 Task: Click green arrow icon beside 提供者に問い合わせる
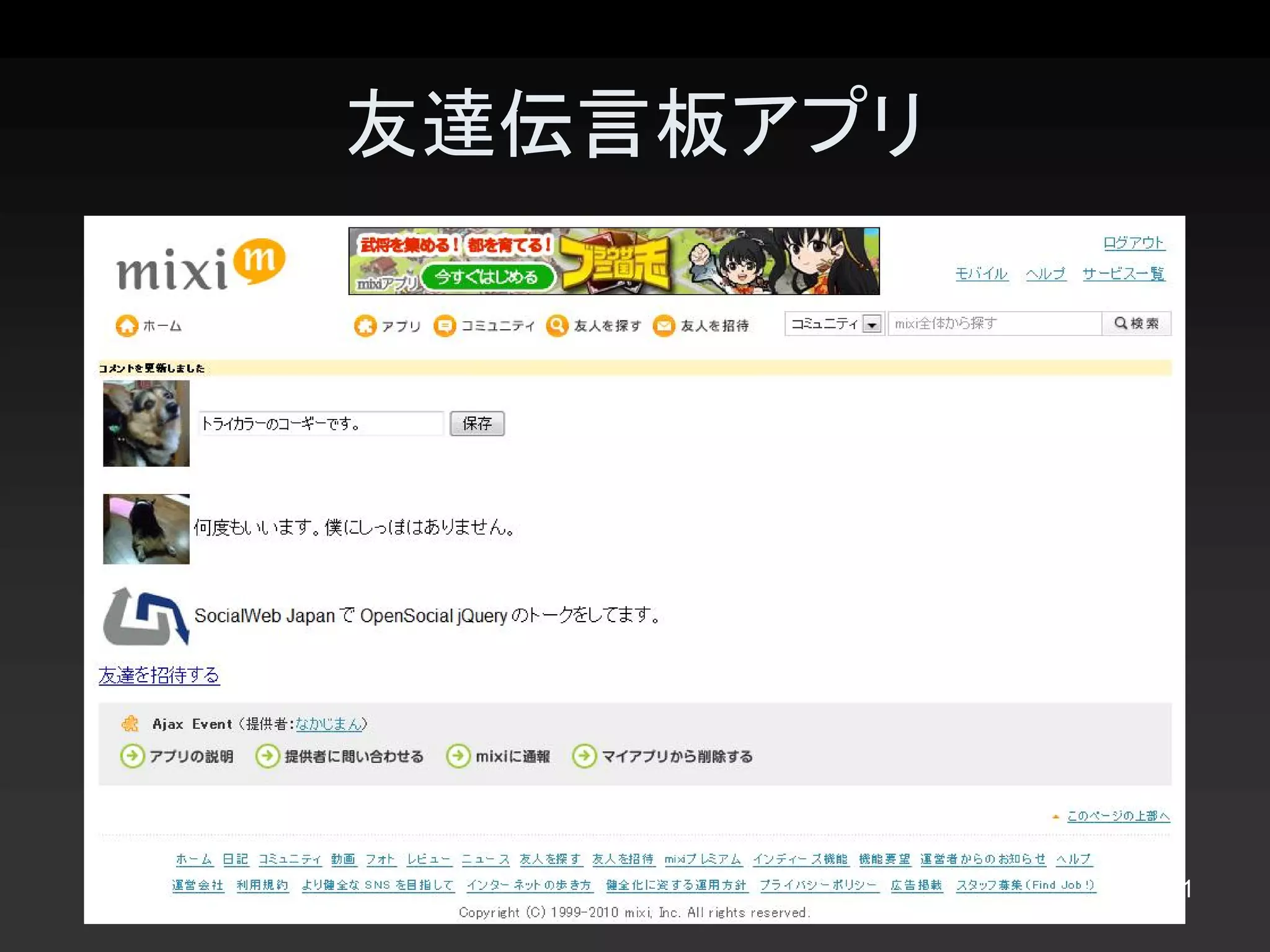click(267, 756)
